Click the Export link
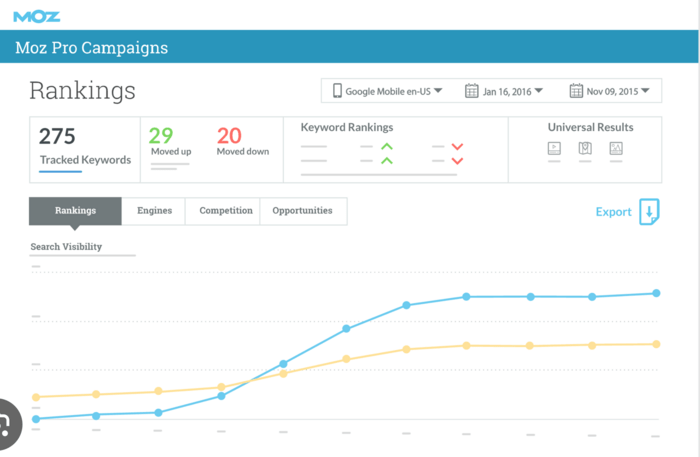 tap(613, 212)
